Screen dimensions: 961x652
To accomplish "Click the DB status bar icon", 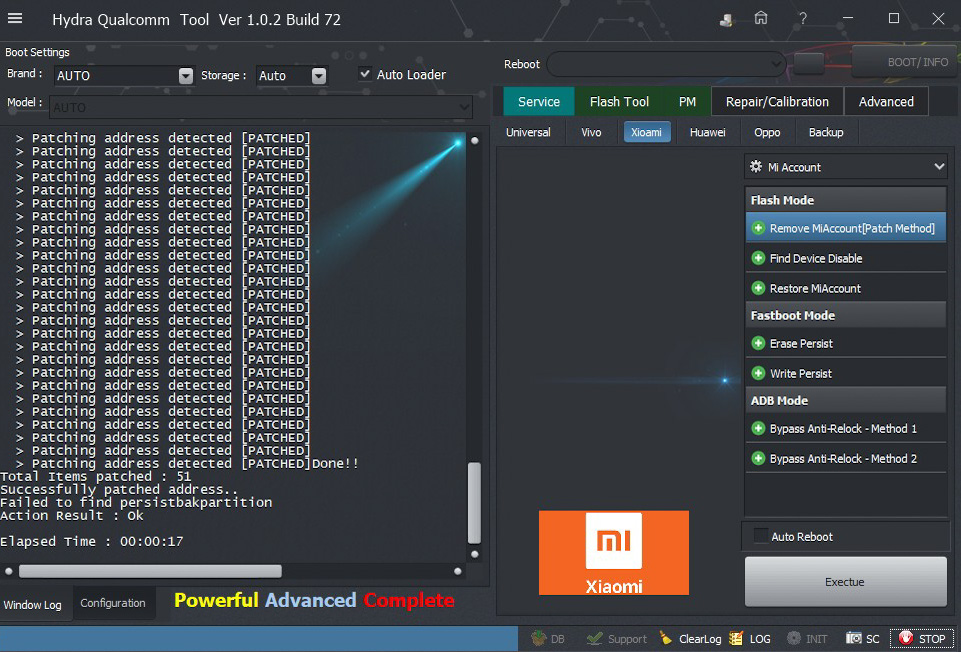I will click(547, 639).
